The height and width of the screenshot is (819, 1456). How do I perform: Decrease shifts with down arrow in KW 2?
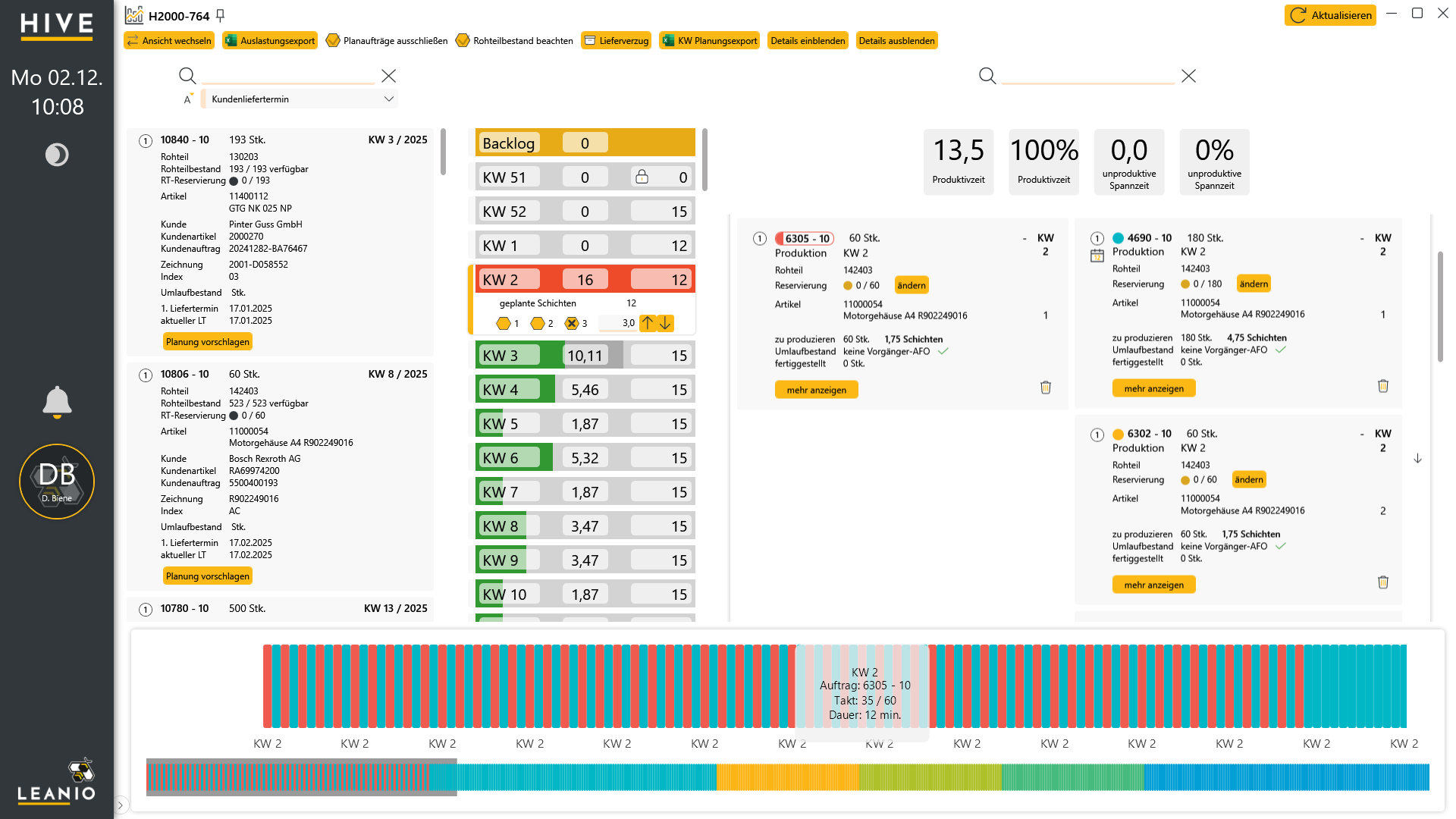click(665, 323)
